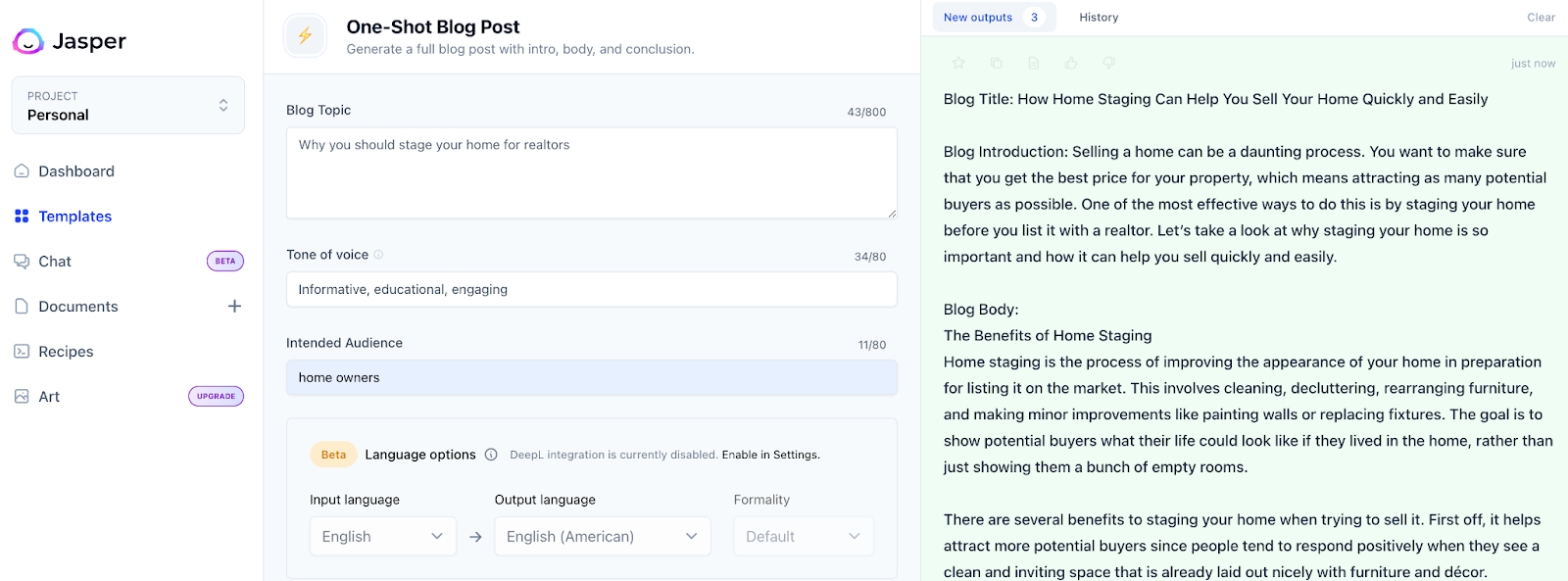Open the Output language dropdown
This screenshot has height=581, width=1568.
tap(602, 537)
